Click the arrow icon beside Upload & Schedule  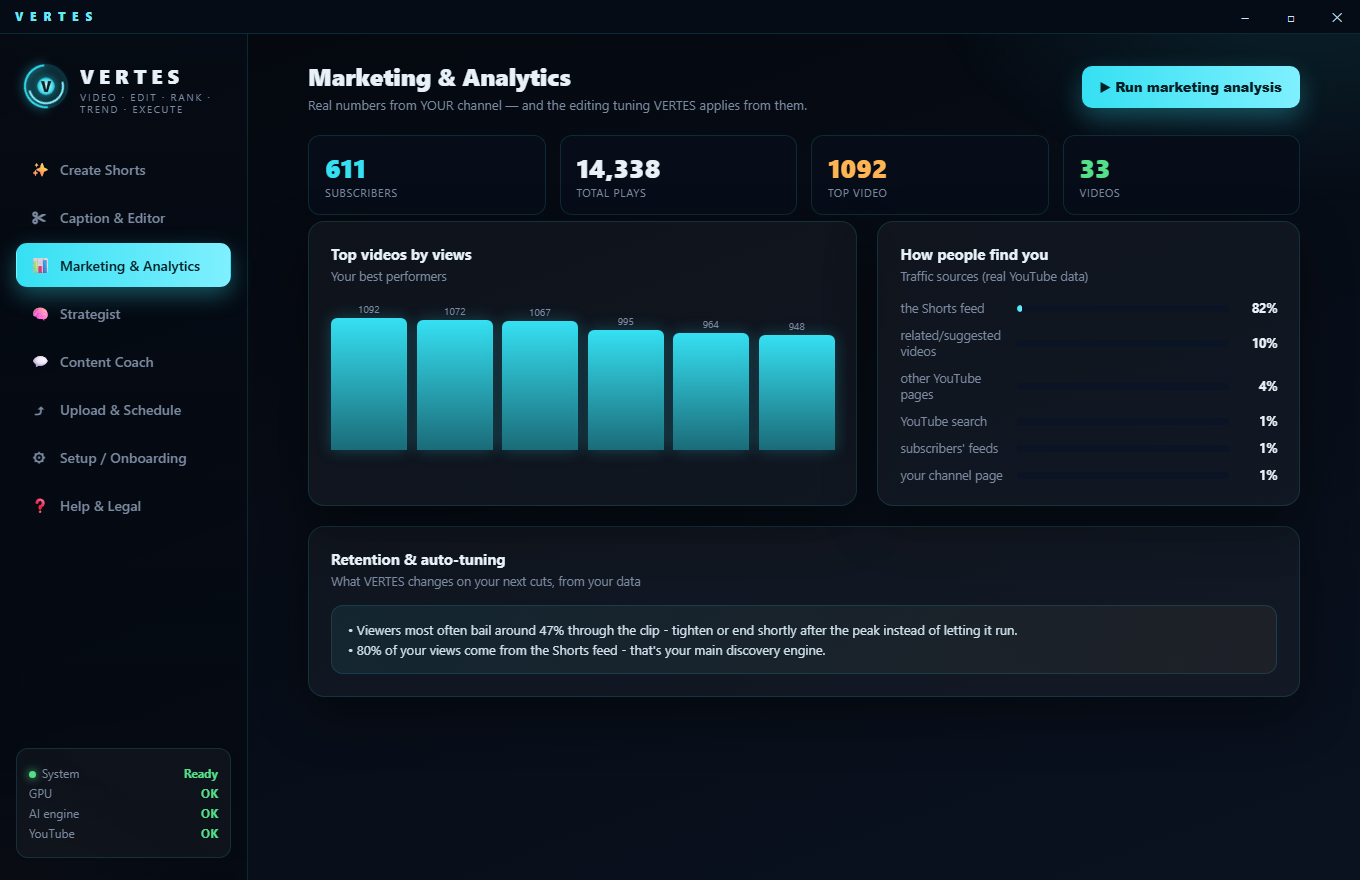tap(40, 410)
